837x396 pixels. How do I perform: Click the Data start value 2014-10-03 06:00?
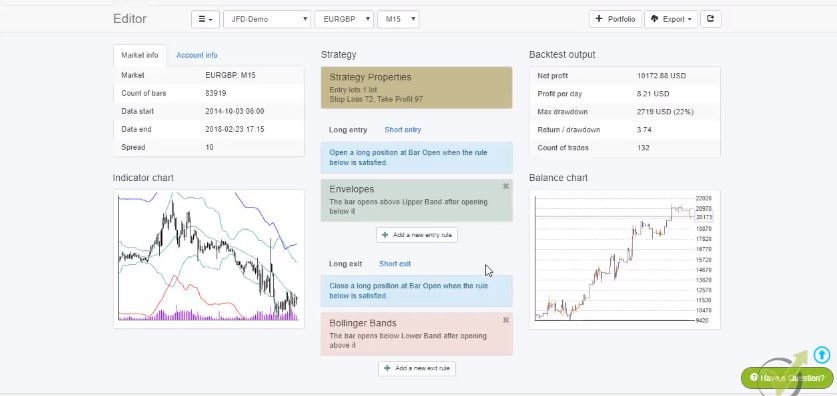point(234,111)
